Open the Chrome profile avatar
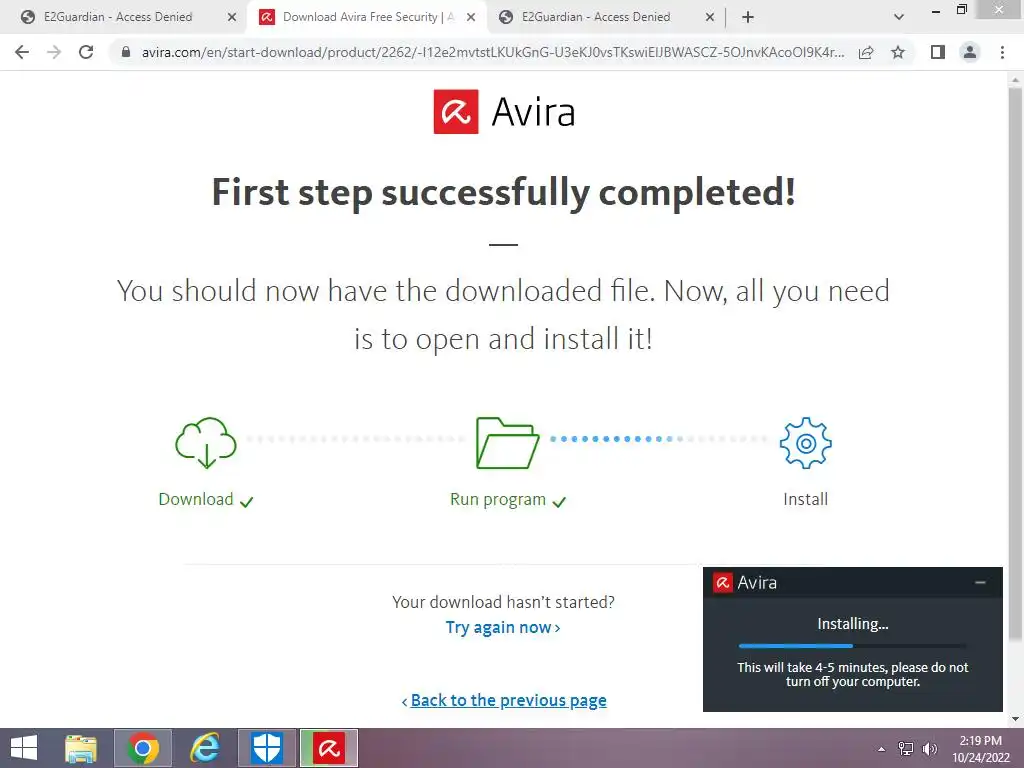The height and width of the screenshot is (768, 1024). point(970,52)
